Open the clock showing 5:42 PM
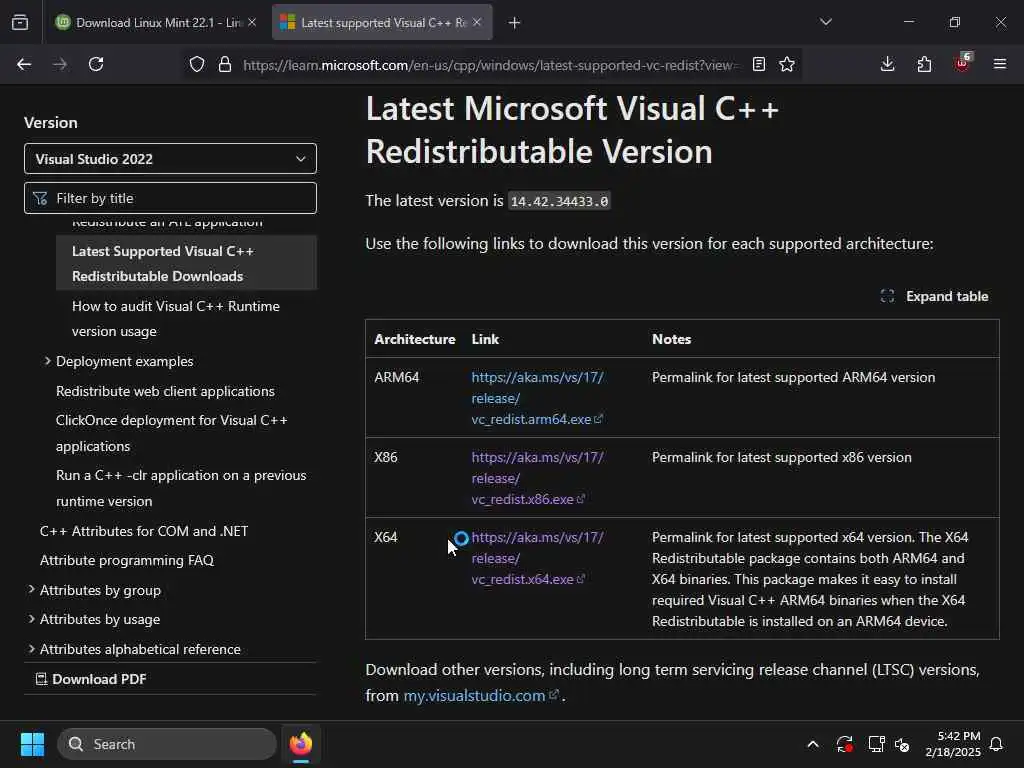Viewport: 1024px width, 768px height. click(x=953, y=744)
